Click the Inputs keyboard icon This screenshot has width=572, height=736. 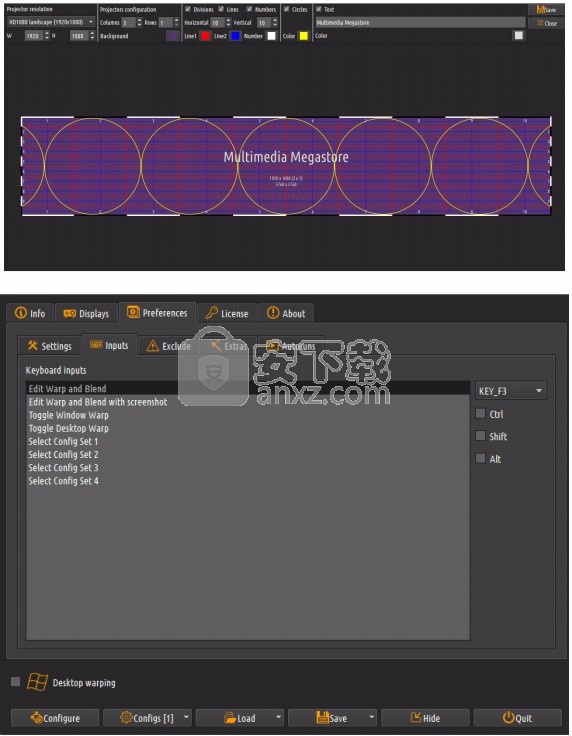(x=96, y=345)
